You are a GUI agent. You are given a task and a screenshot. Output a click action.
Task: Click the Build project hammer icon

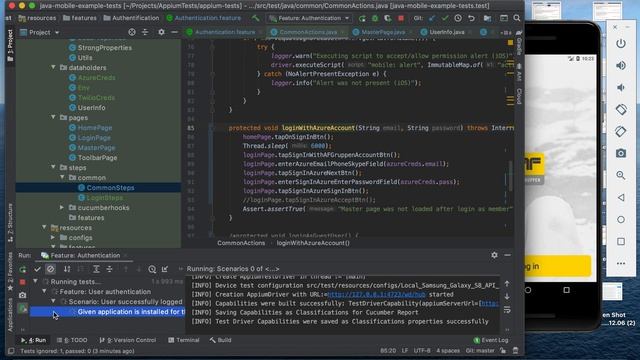[256, 18]
